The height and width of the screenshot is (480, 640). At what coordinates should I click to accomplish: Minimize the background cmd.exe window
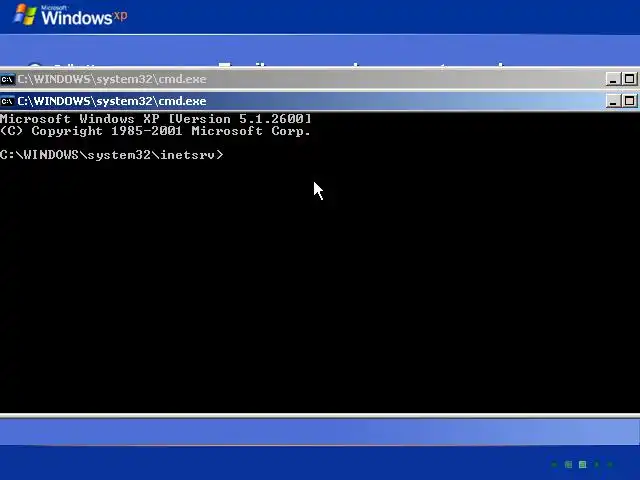pos(613,79)
